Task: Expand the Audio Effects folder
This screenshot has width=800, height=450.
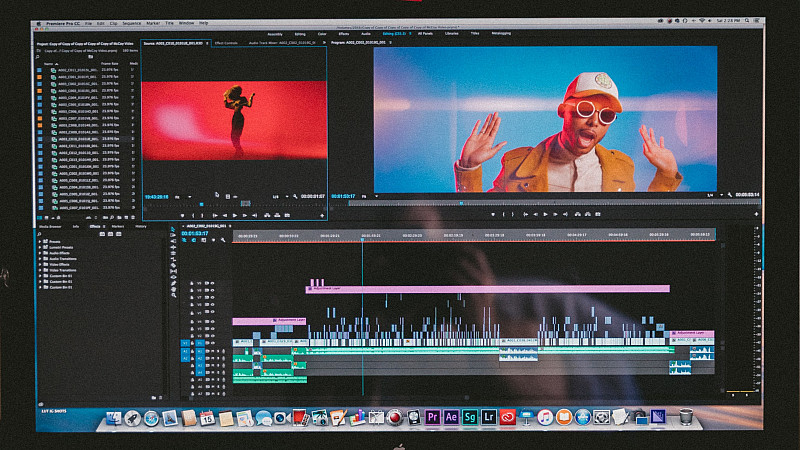Action: click(x=40, y=253)
